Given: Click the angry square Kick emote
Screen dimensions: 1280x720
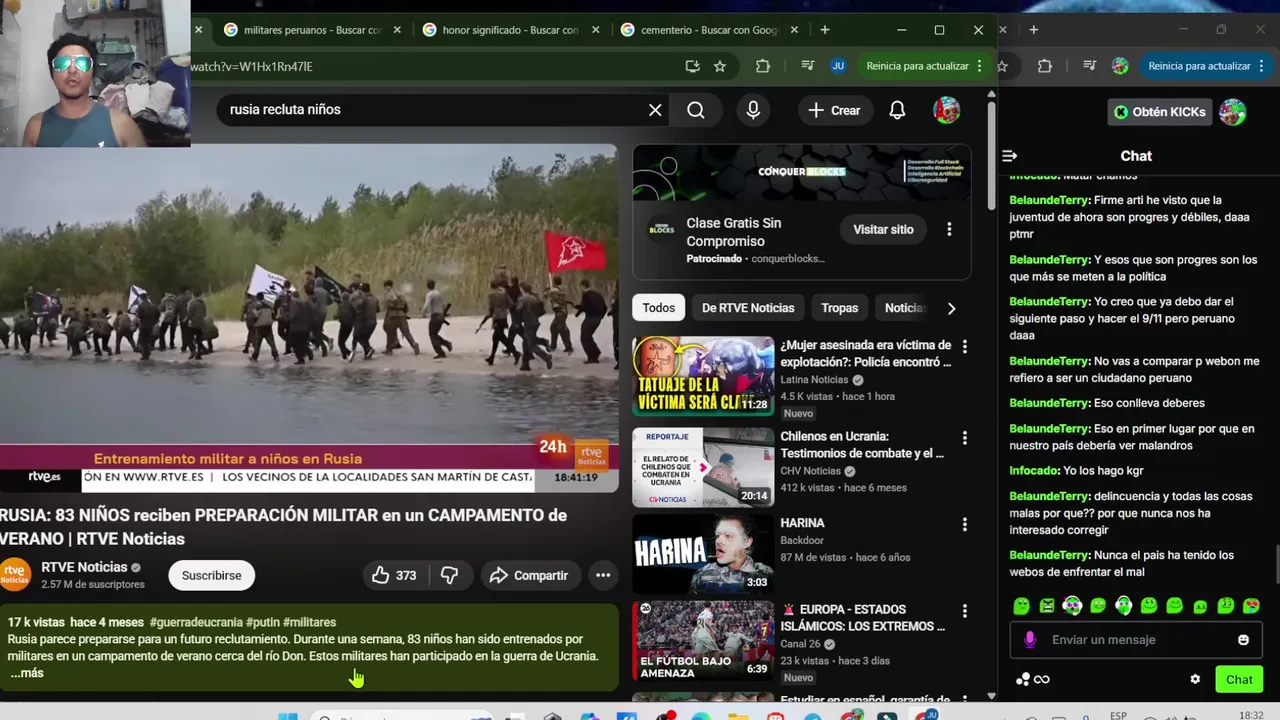Looking at the screenshot, I should pyautogui.click(x=1046, y=605).
